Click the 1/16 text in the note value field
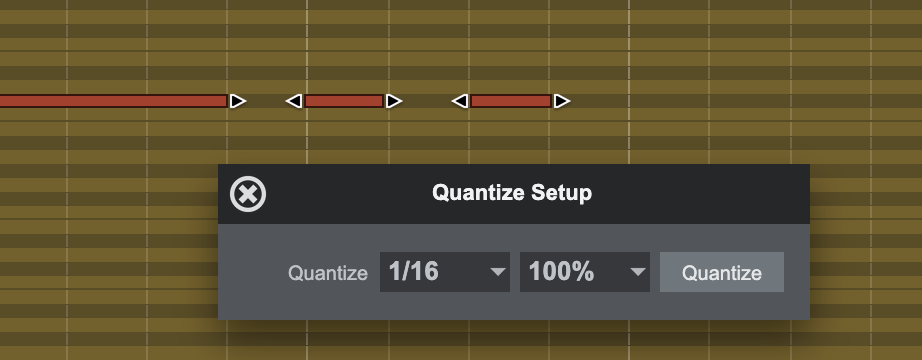922x360 pixels. [413, 272]
